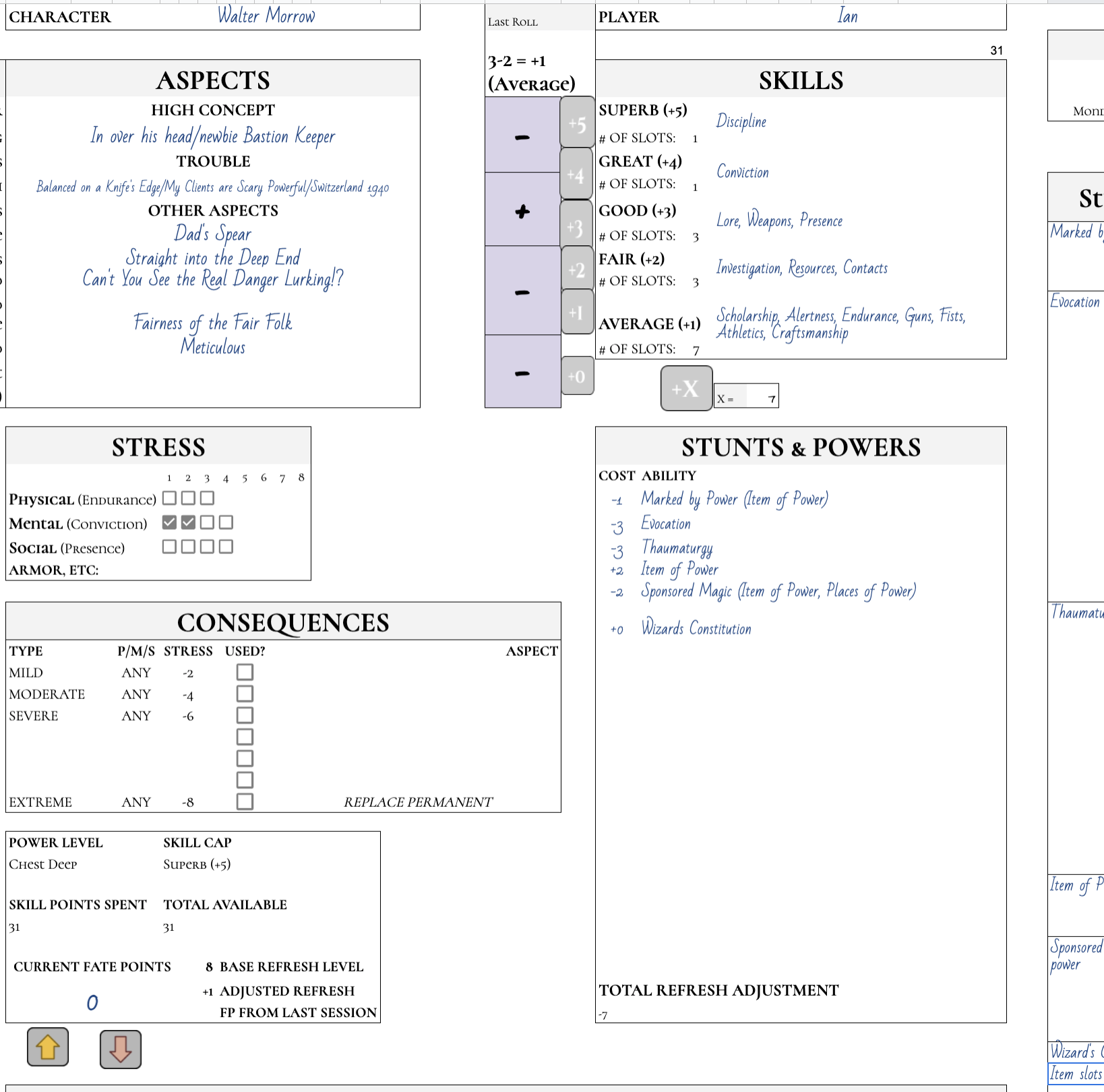Select the Meticulous aspect
The width and height of the screenshot is (1104, 1092).
click(x=213, y=347)
